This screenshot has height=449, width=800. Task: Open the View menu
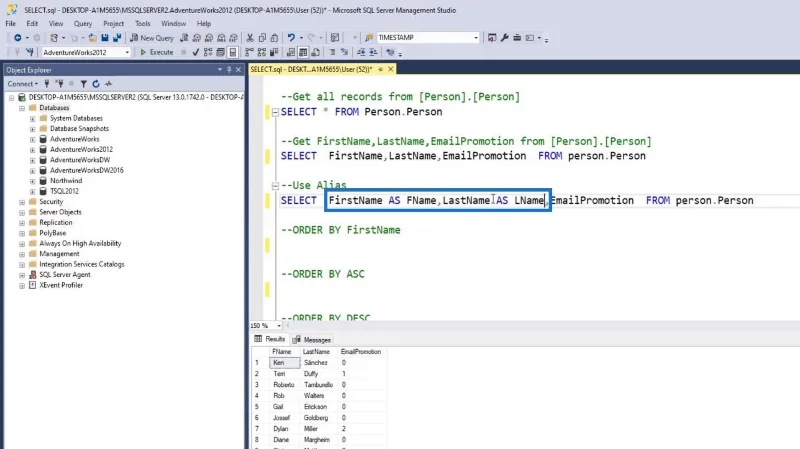click(x=56, y=23)
